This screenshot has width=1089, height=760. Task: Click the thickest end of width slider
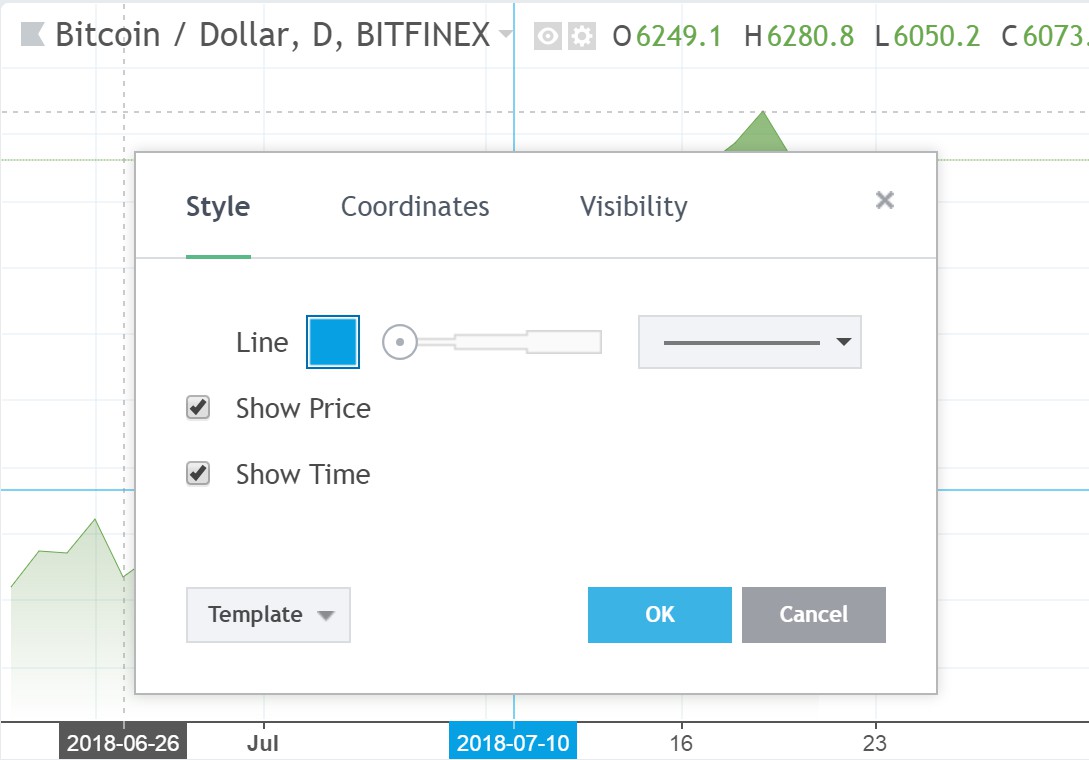tap(564, 342)
